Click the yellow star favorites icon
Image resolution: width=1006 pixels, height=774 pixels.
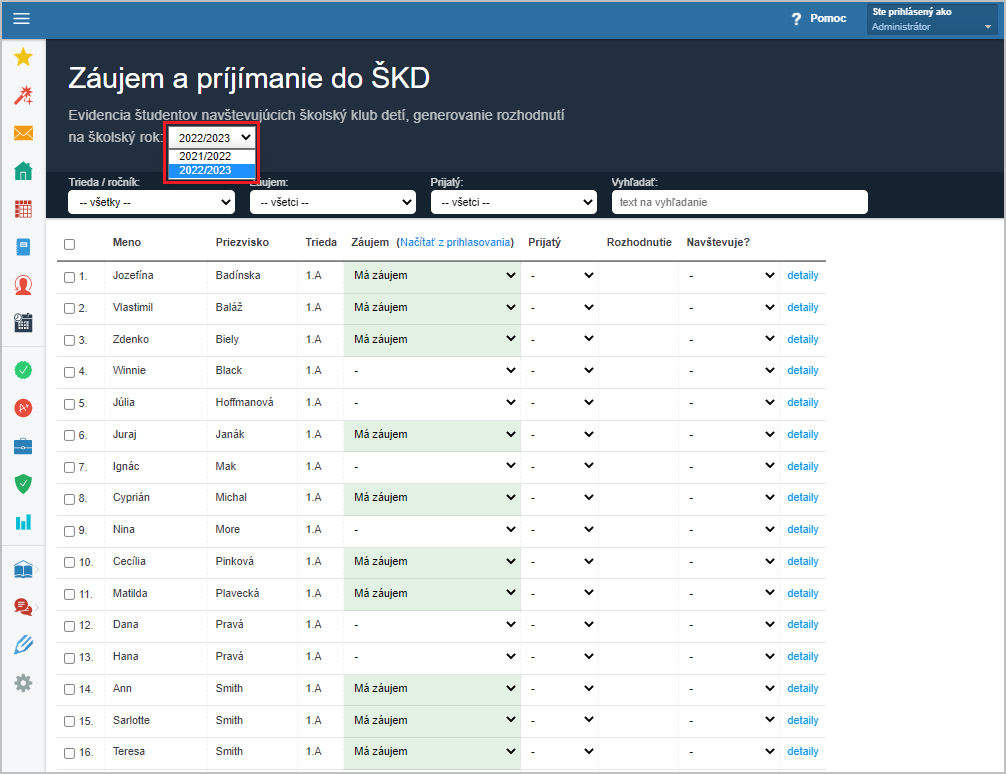pos(23,57)
